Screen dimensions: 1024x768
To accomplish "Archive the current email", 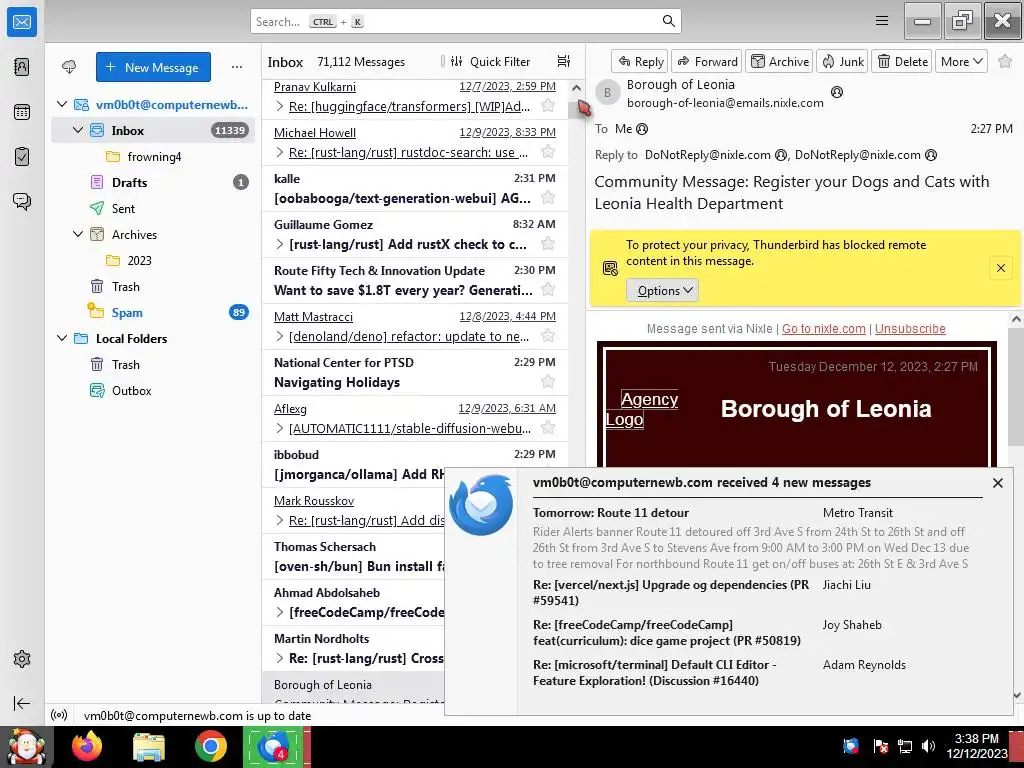I will pos(779,61).
